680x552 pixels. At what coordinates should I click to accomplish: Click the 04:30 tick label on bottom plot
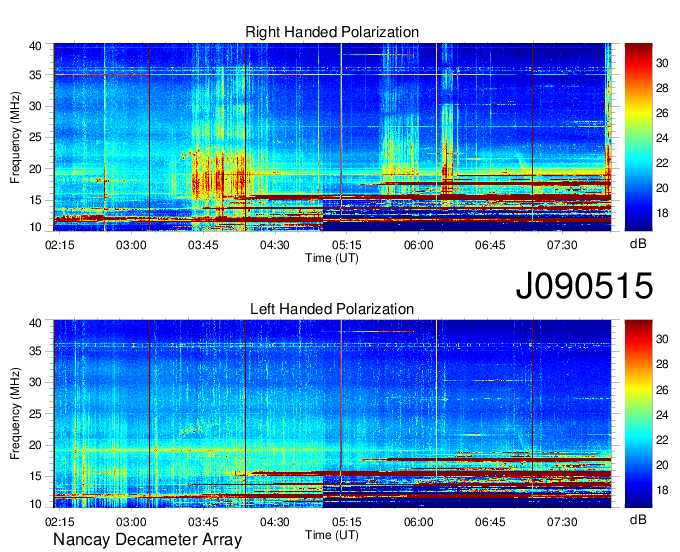[275, 522]
